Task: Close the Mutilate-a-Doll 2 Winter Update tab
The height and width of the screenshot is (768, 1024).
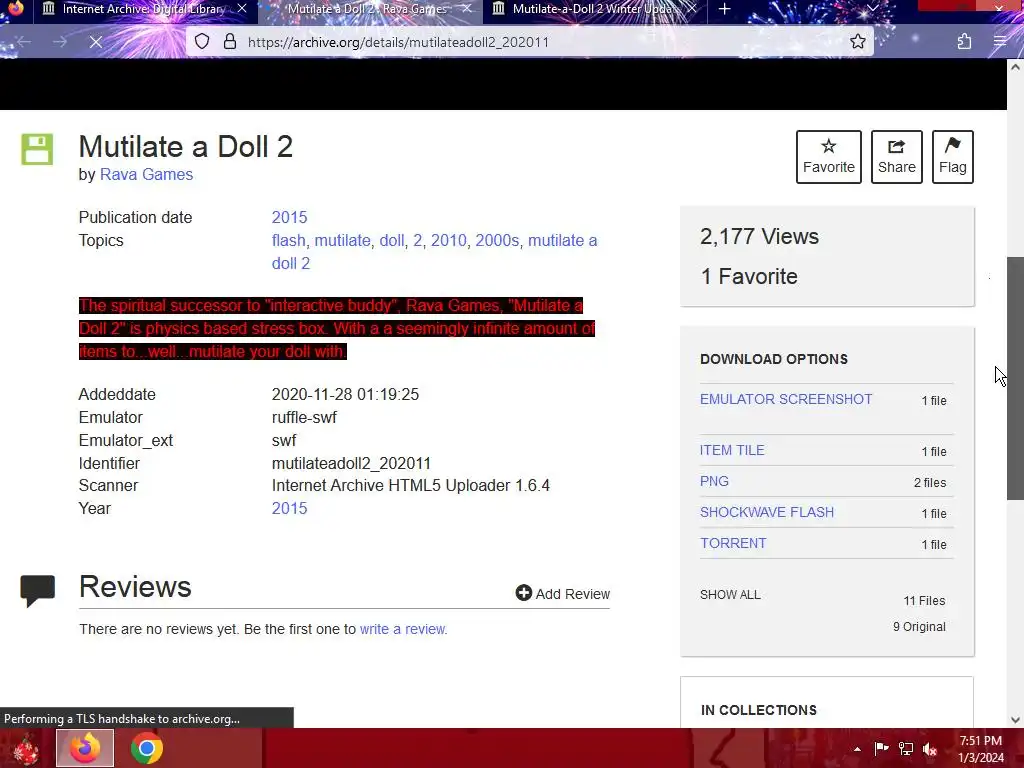Action: 691,9
